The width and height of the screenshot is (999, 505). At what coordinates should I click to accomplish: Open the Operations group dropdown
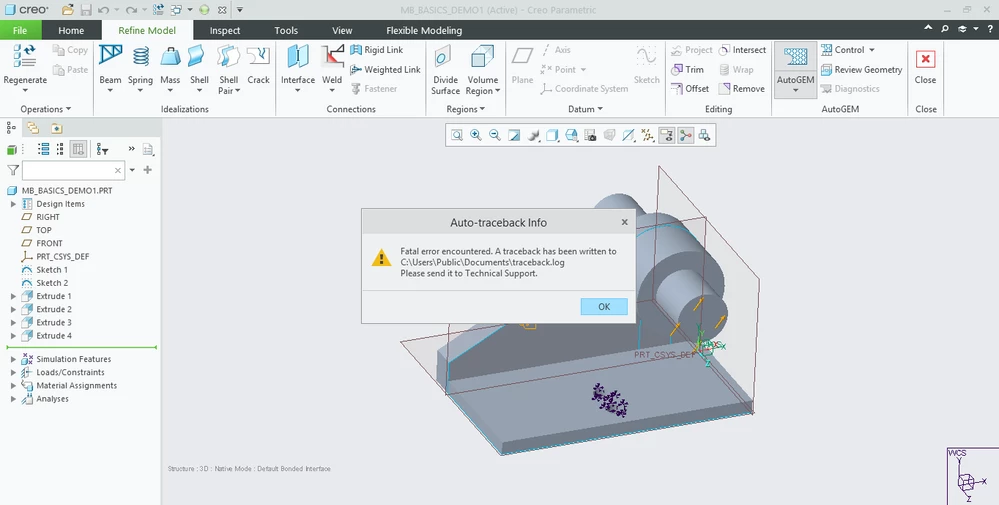(x=46, y=109)
